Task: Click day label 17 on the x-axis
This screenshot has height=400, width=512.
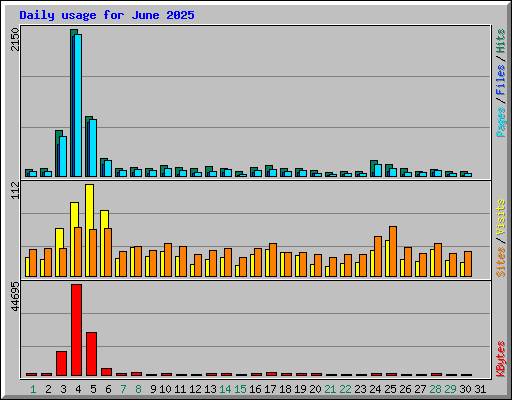Action: coord(270,389)
